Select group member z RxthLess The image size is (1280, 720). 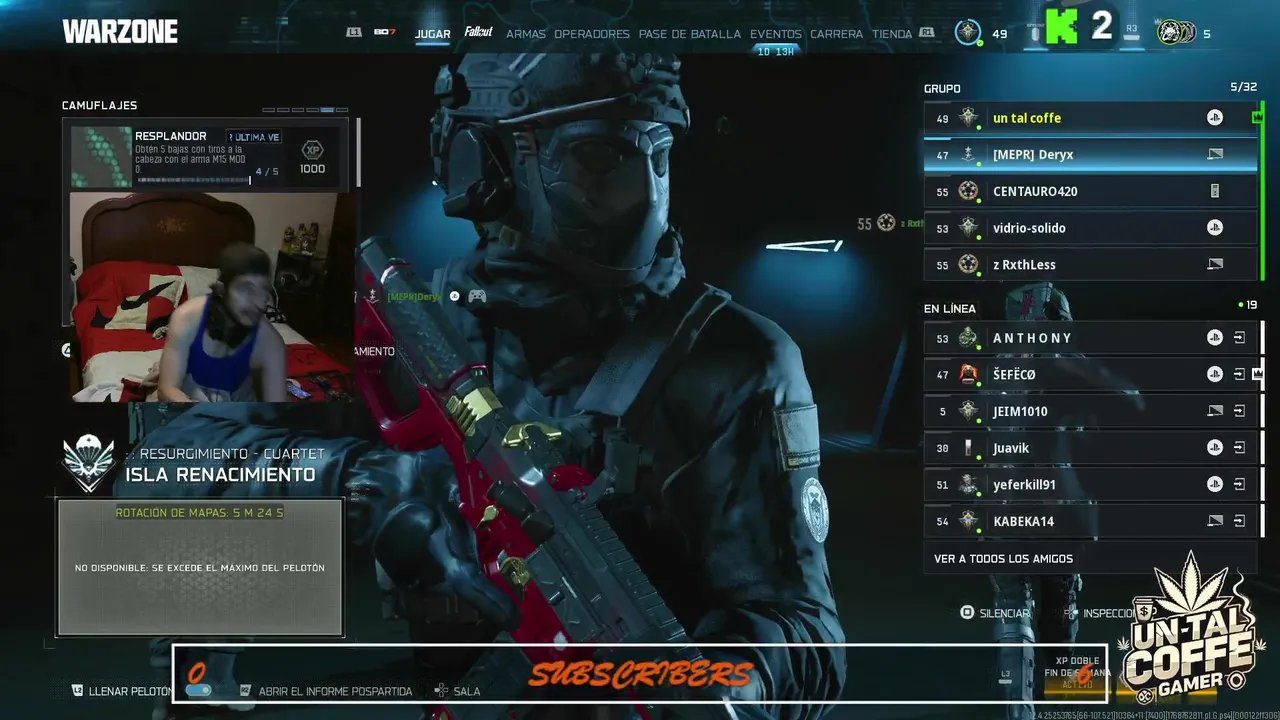click(1090, 265)
